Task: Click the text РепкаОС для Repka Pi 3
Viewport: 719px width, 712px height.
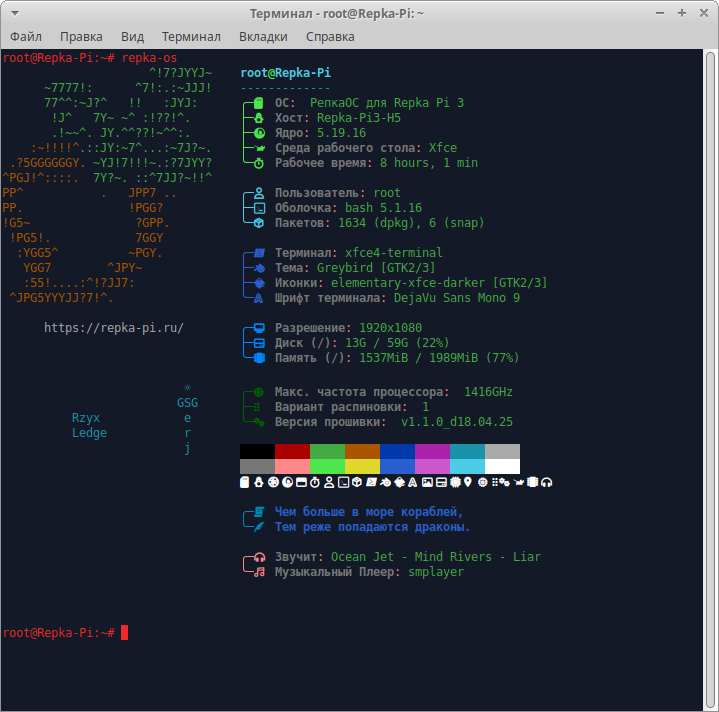Action: point(387,103)
